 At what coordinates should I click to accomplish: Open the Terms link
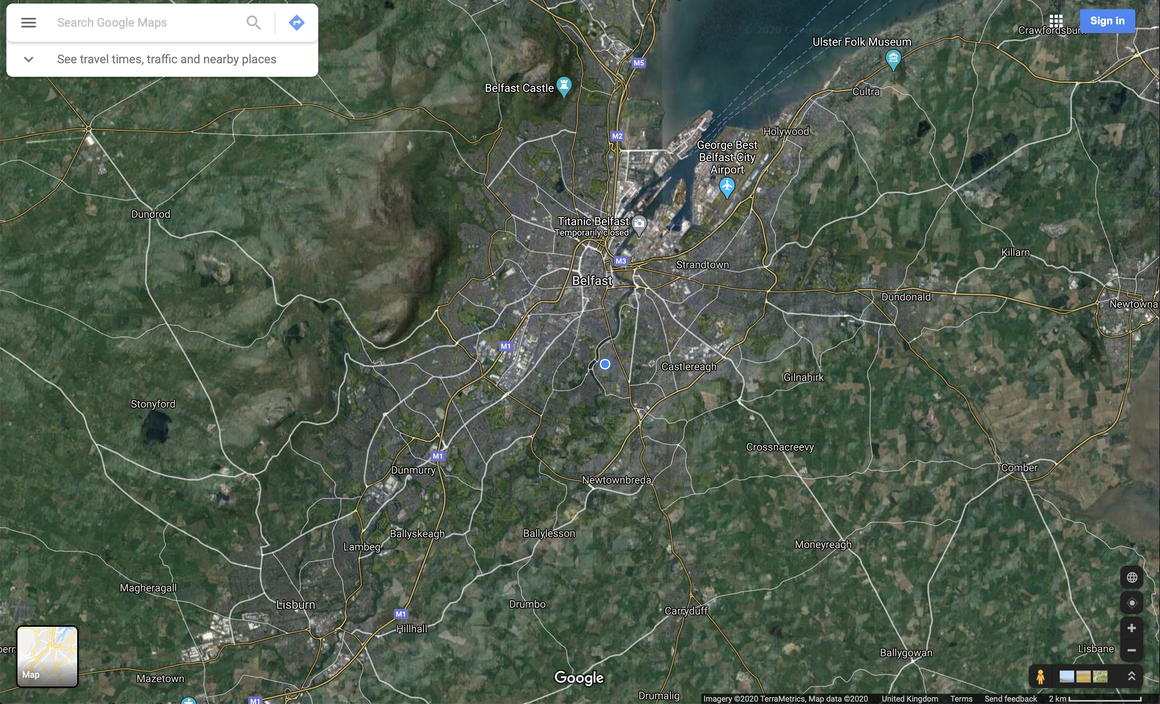pos(961,699)
